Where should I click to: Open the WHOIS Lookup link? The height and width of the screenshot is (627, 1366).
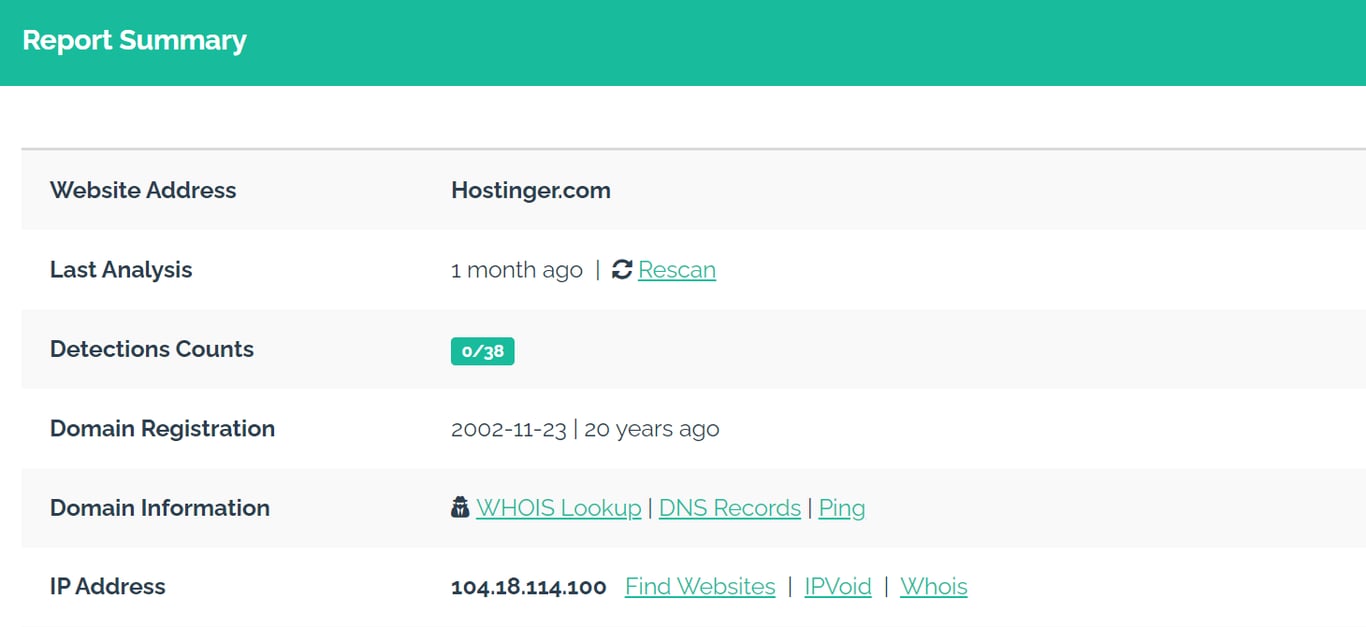(559, 507)
